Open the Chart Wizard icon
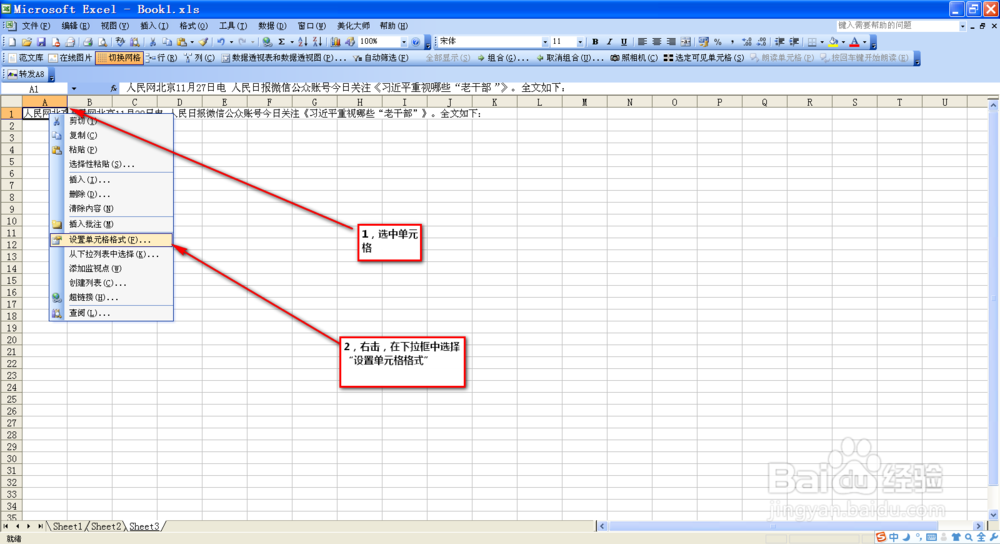 tap(335, 42)
